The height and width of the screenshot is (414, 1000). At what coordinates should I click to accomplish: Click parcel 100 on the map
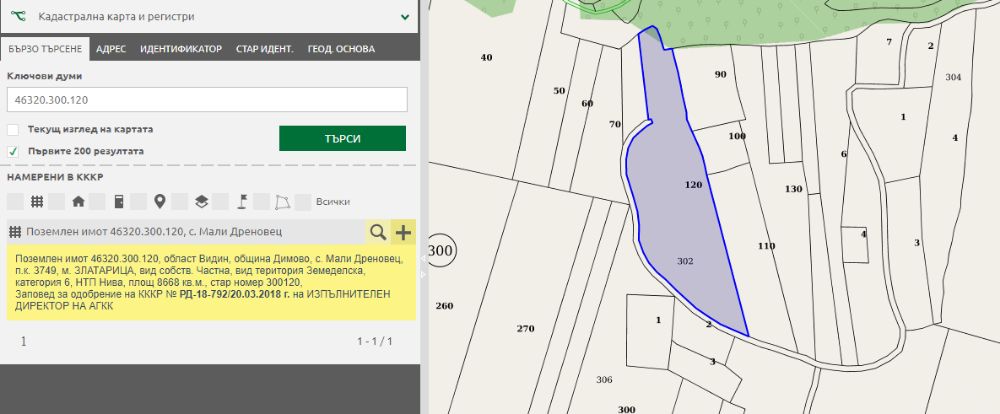(737, 136)
